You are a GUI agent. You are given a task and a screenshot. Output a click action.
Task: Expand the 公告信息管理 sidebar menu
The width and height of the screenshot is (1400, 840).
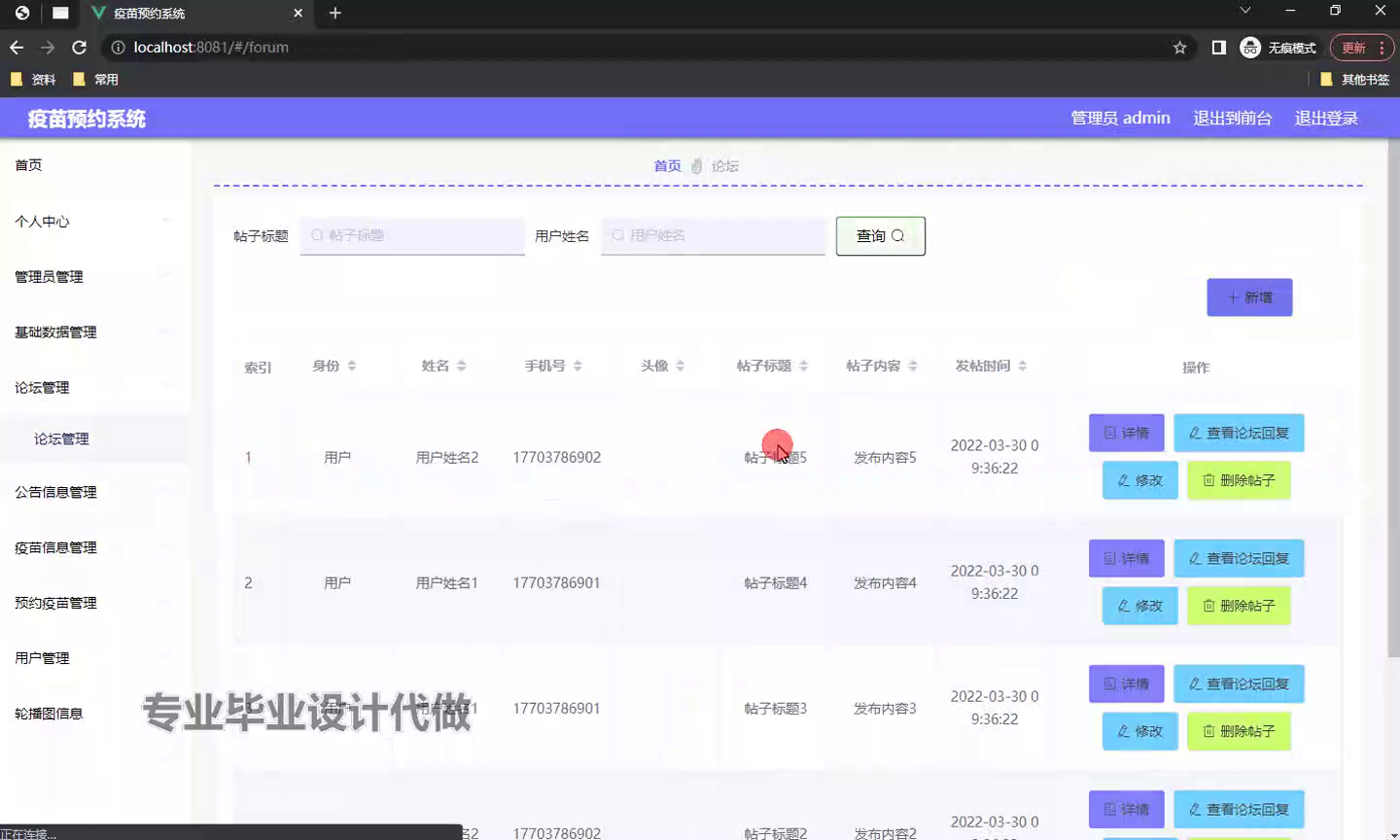94,492
